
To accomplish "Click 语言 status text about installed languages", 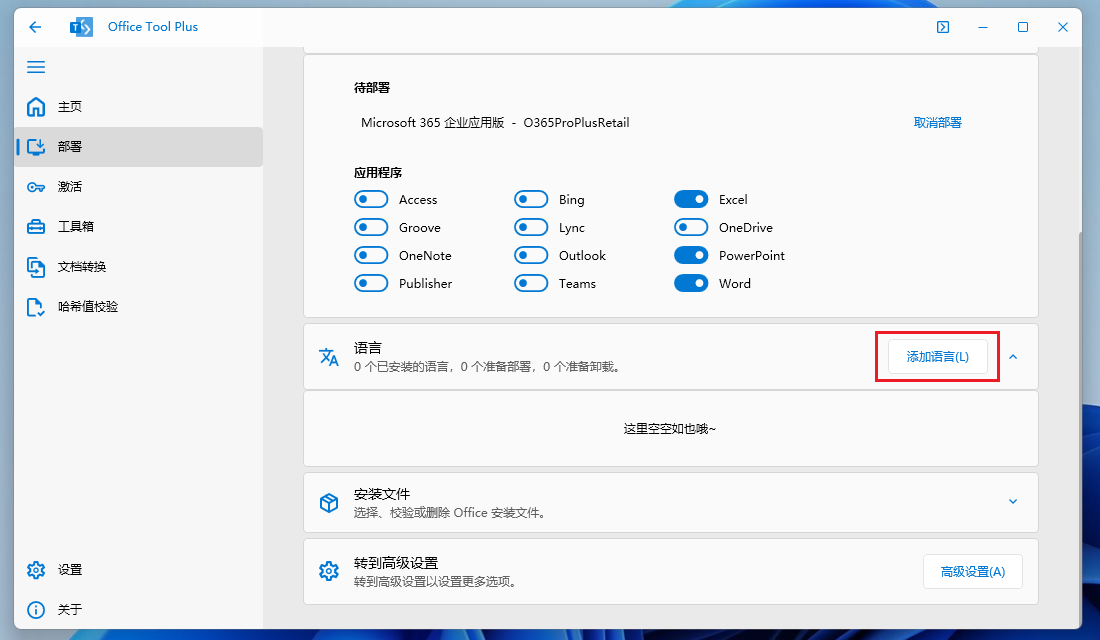I will (489, 367).
